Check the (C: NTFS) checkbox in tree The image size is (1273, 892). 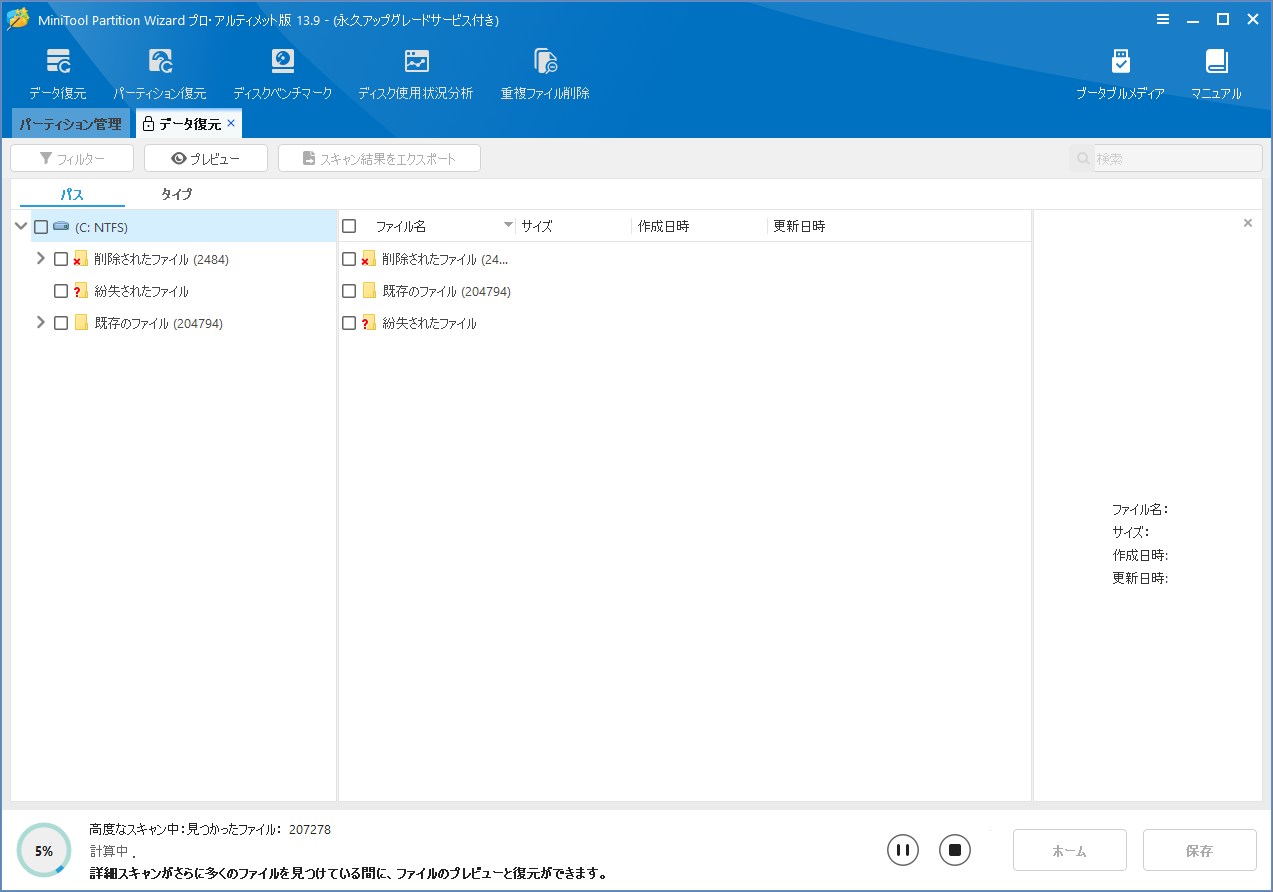click(41, 227)
